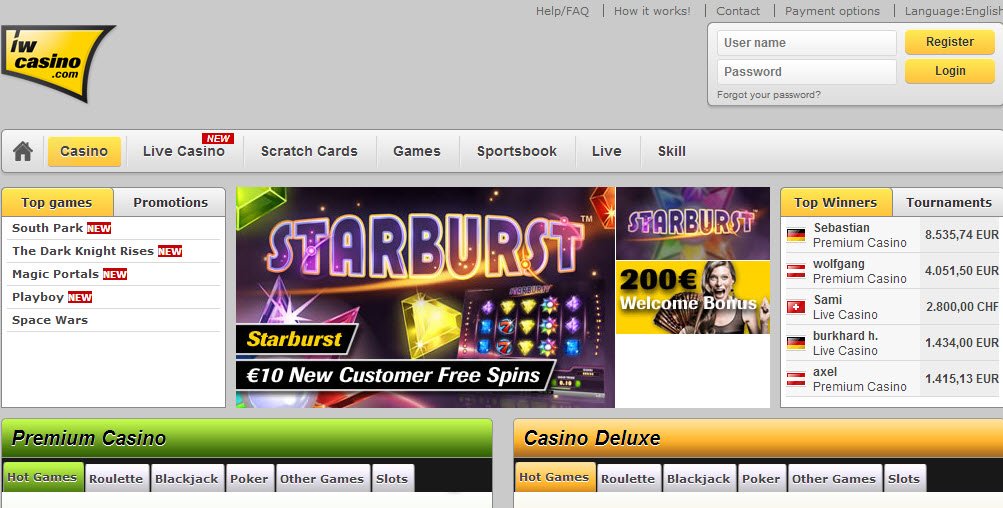Open South Park game link

coord(47,228)
